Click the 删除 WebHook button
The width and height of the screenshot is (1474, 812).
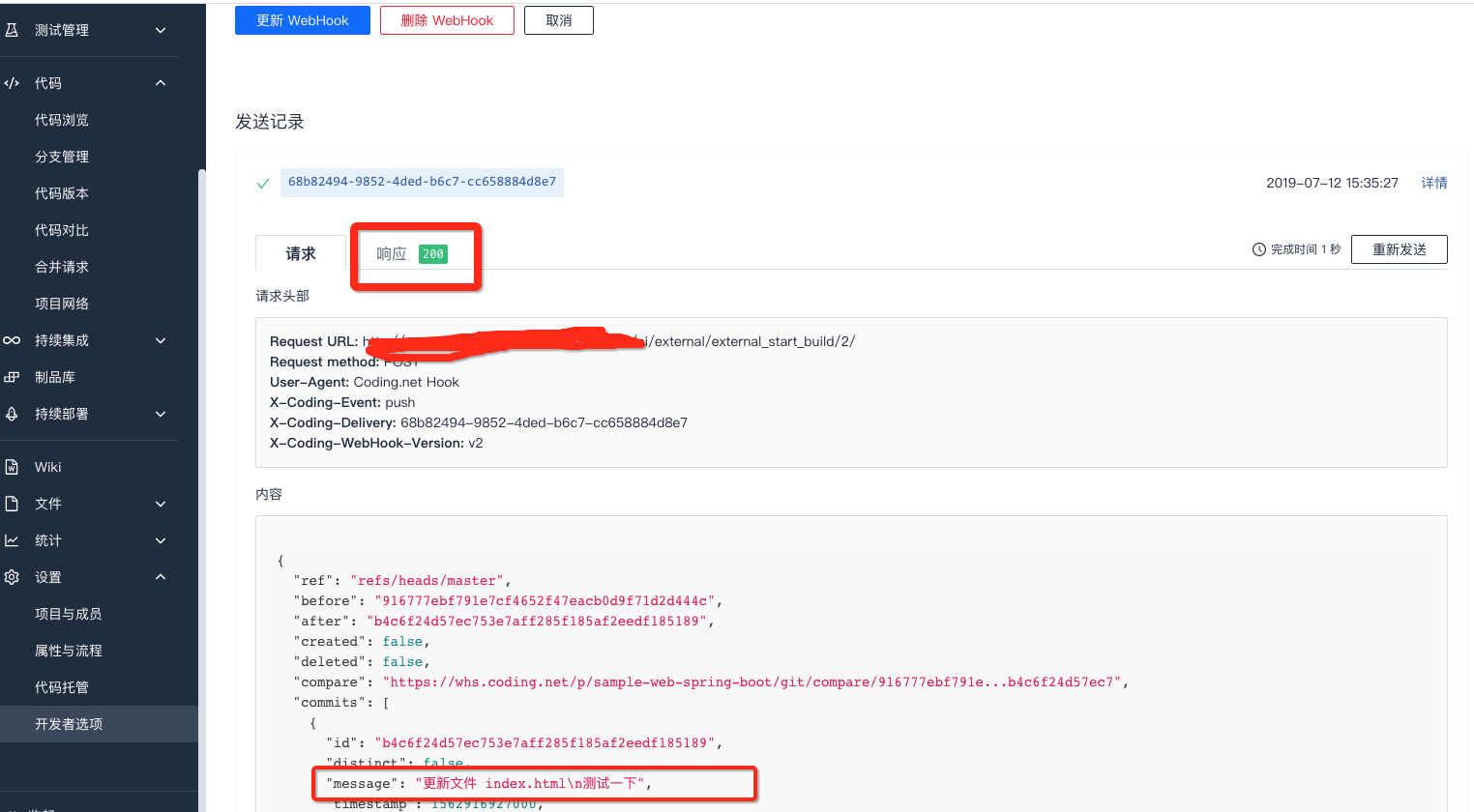pyautogui.click(x=447, y=20)
